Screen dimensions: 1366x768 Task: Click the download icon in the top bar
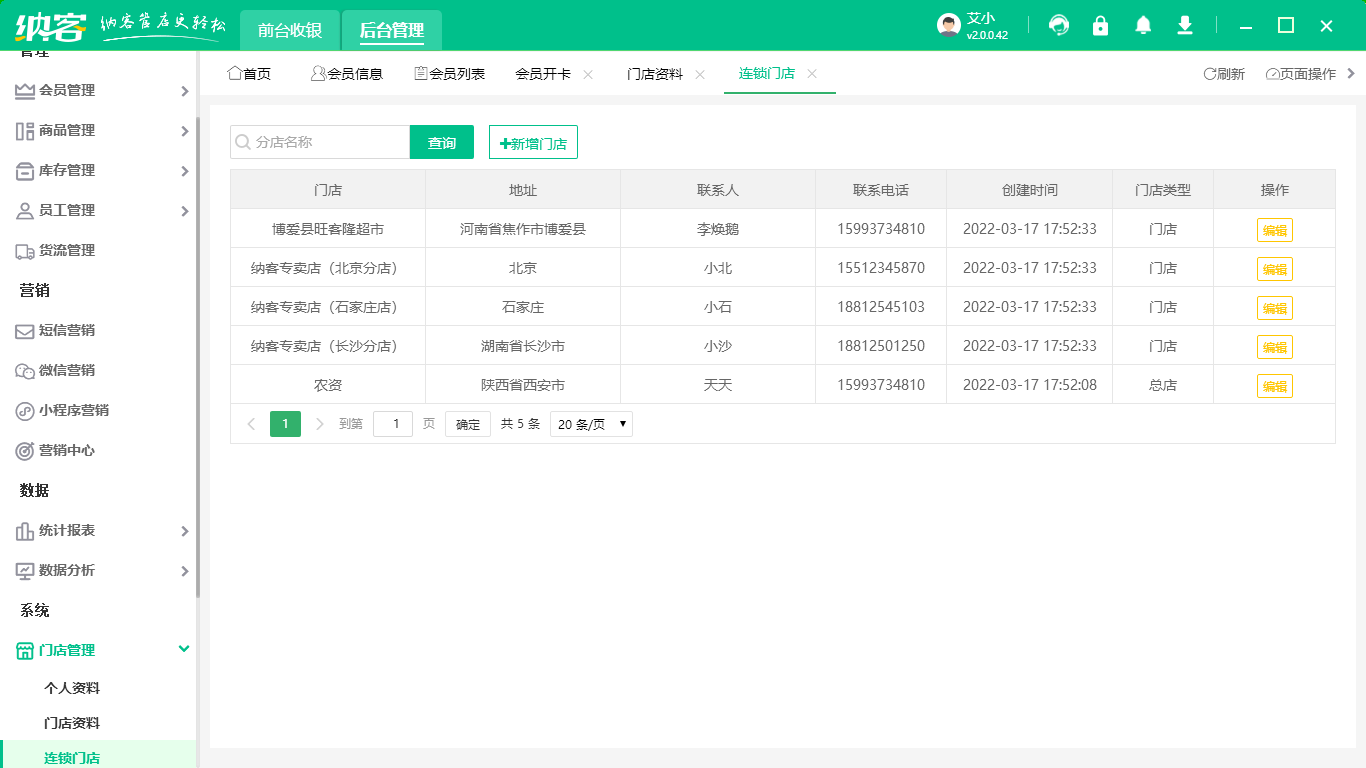pos(1185,25)
